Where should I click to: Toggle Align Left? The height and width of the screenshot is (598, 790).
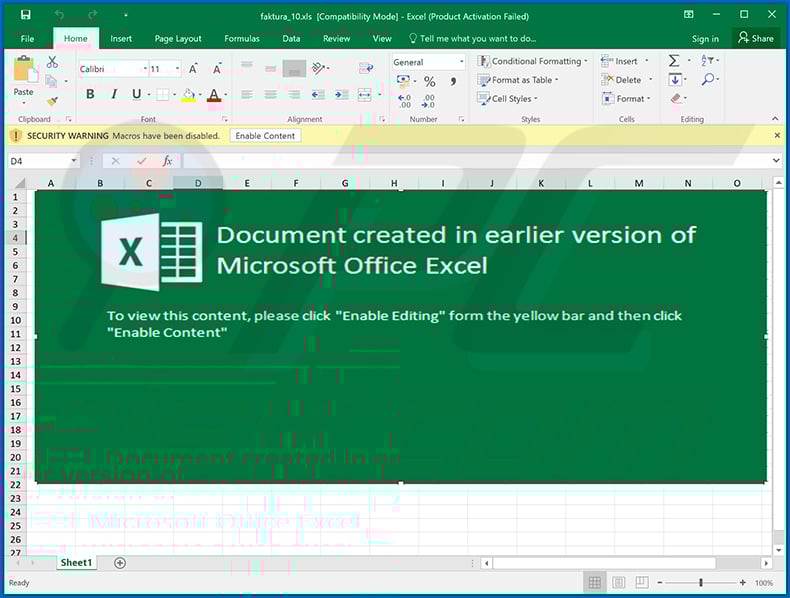[246, 94]
